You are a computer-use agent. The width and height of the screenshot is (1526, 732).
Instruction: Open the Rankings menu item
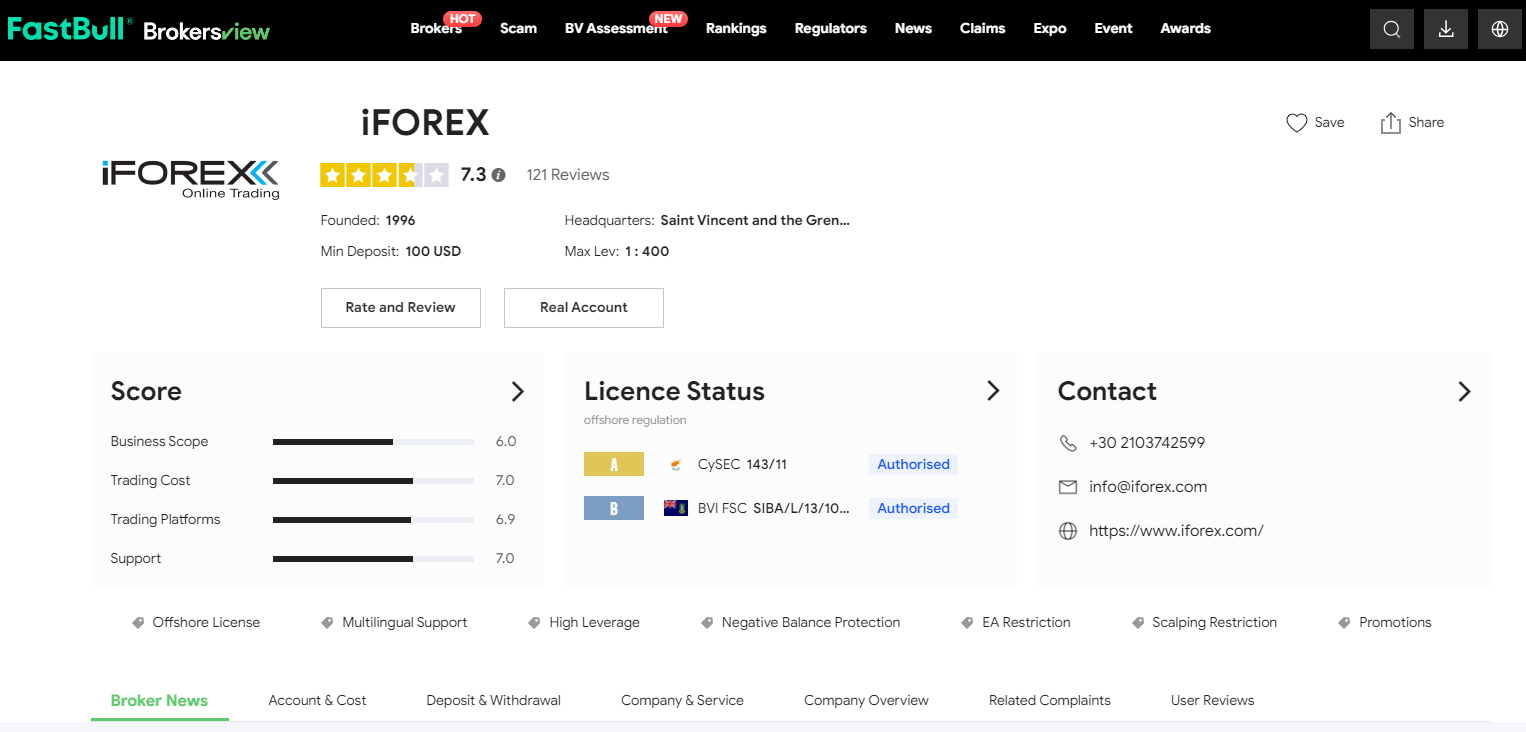tap(736, 28)
